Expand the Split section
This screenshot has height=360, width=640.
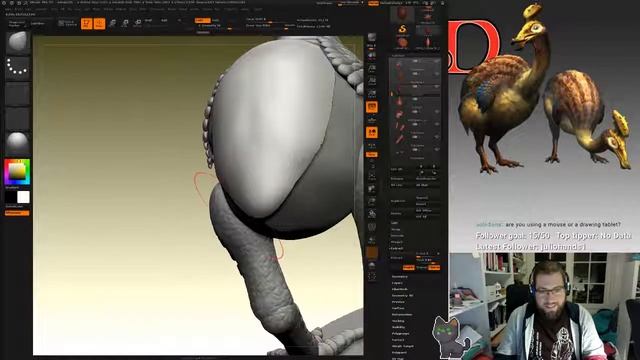point(395,223)
